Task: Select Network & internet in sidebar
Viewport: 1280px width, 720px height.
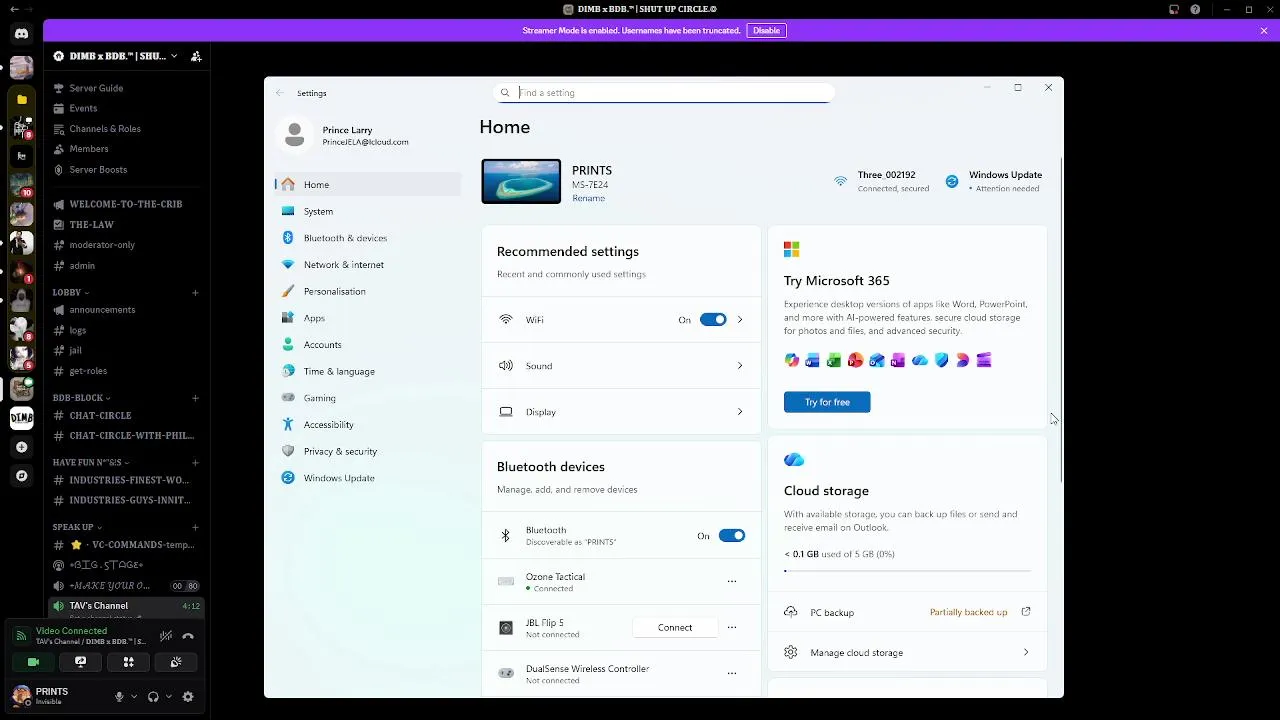Action: click(368, 265)
